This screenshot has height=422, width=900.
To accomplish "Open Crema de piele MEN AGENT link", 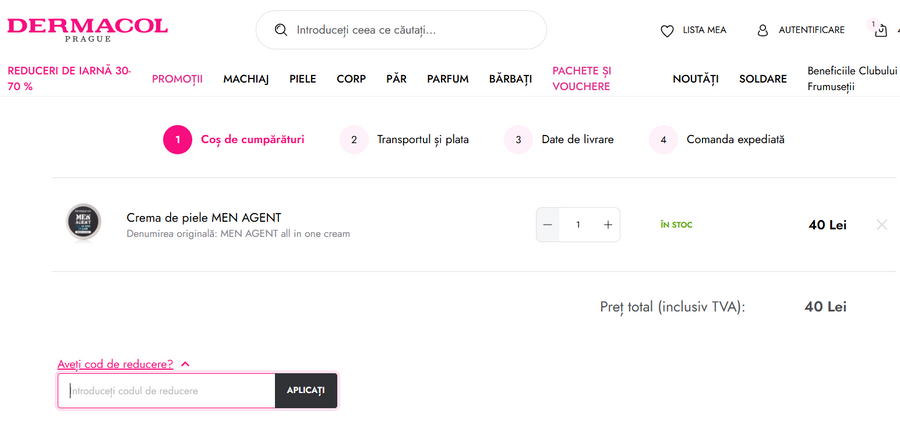I will tap(204, 217).
